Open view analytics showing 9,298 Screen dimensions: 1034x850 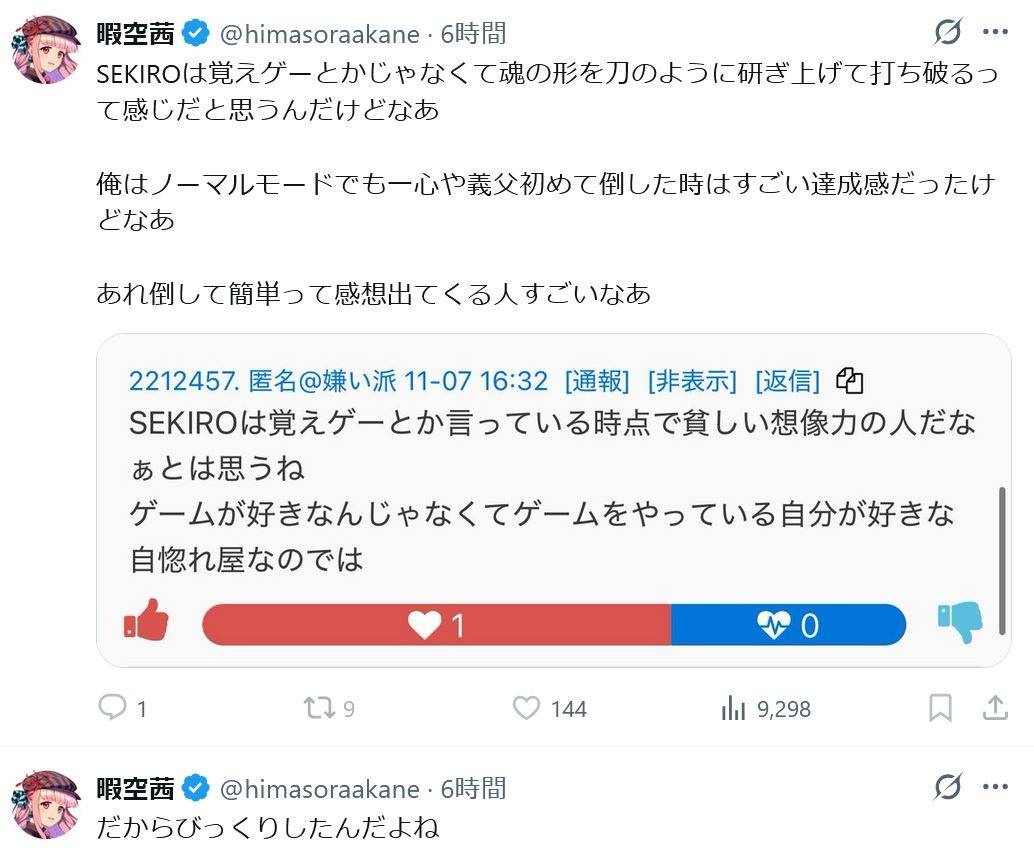click(734, 708)
